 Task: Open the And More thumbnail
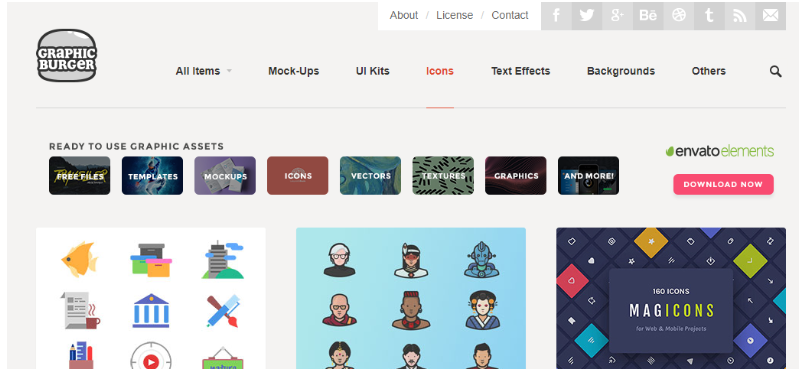(589, 176)
